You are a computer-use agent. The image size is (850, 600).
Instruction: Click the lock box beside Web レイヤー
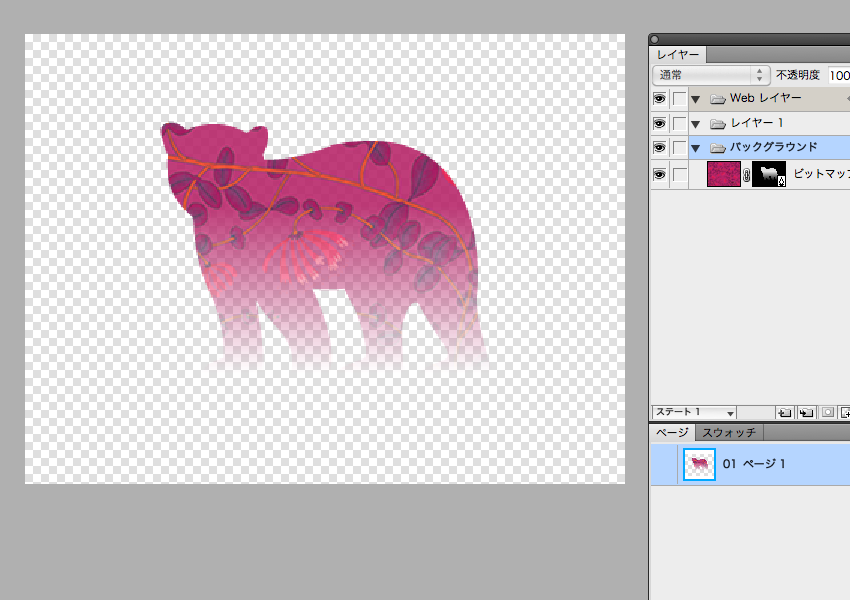679,99
